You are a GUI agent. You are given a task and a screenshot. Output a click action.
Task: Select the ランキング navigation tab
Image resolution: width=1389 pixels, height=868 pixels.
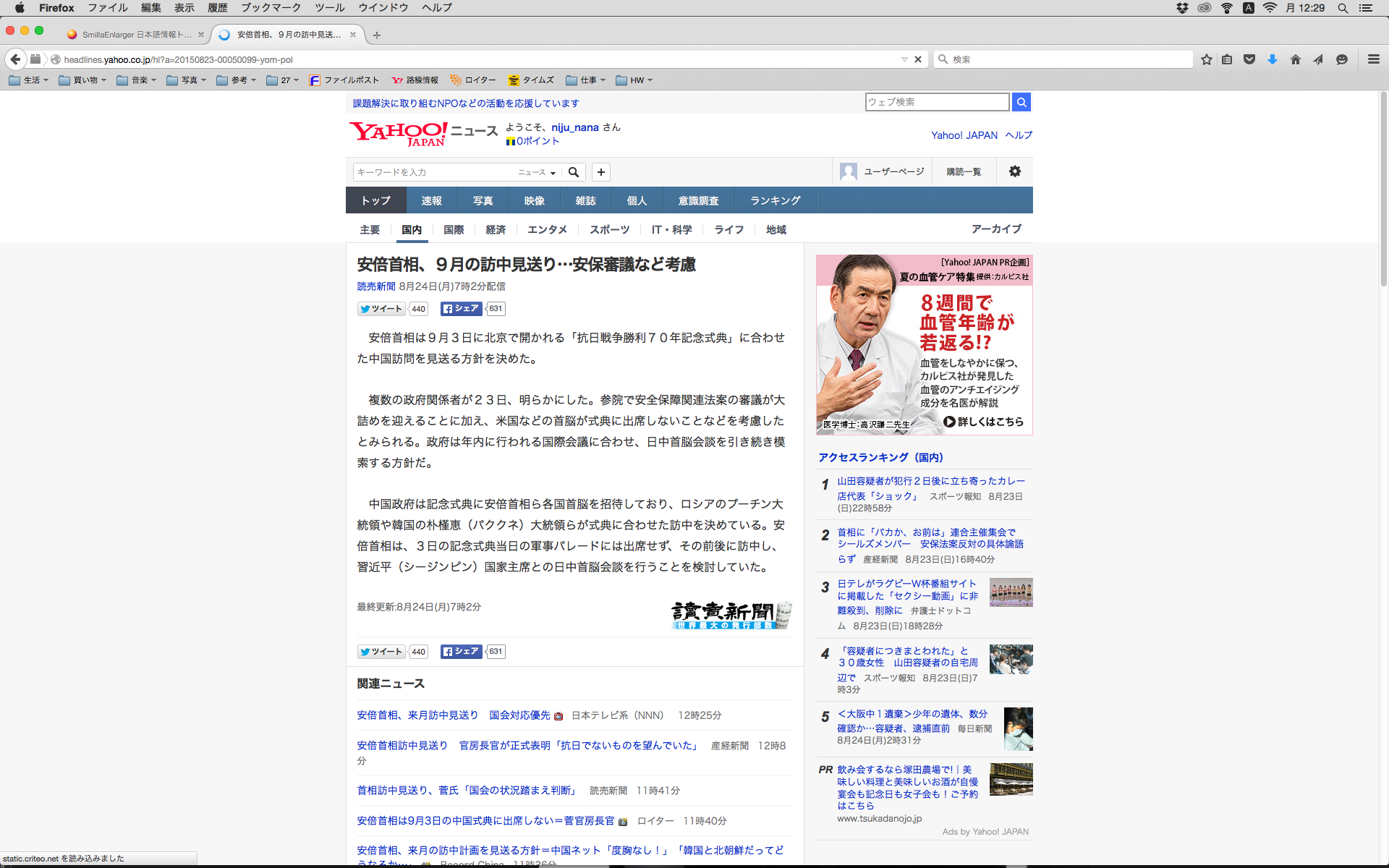[775, 200]
